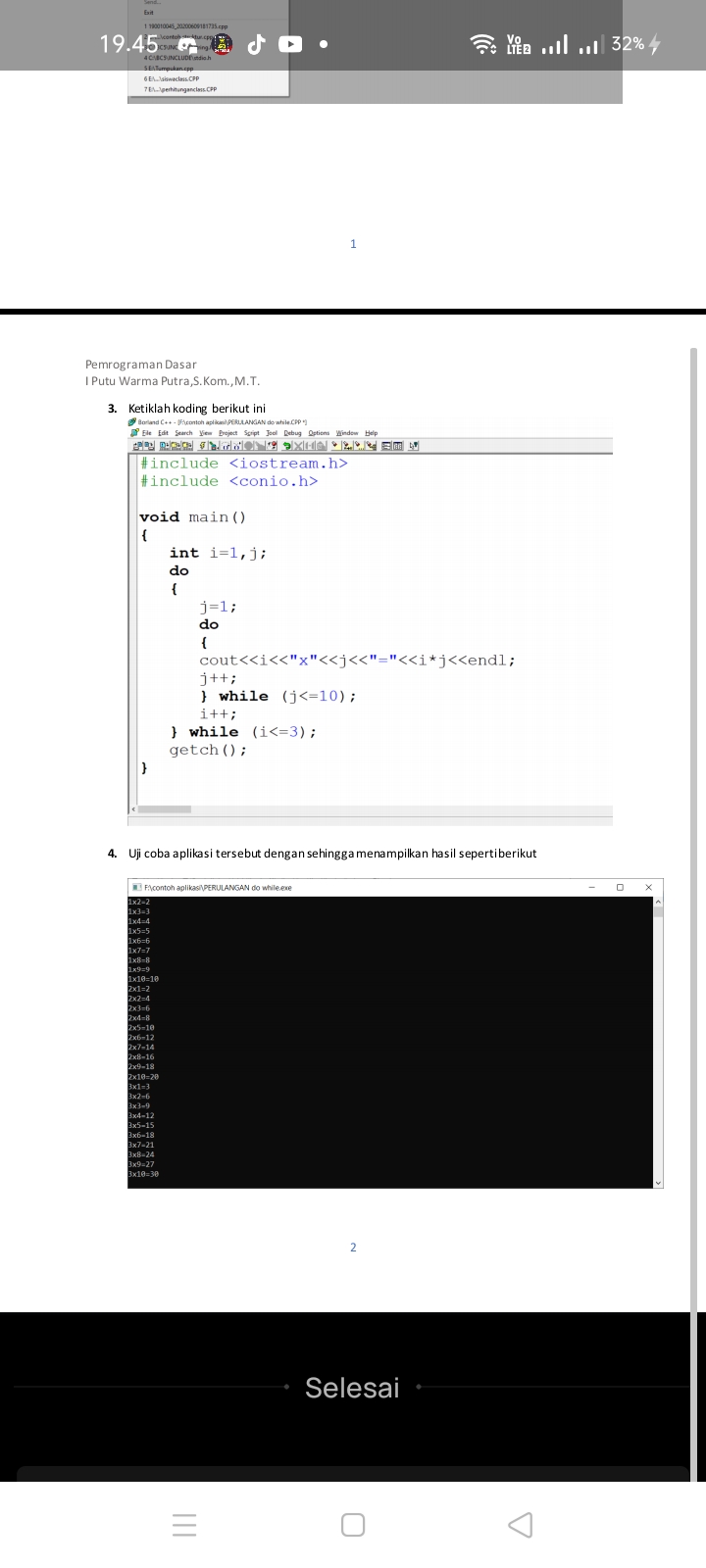Tap the YouTube notification icon

pos(290,44)
